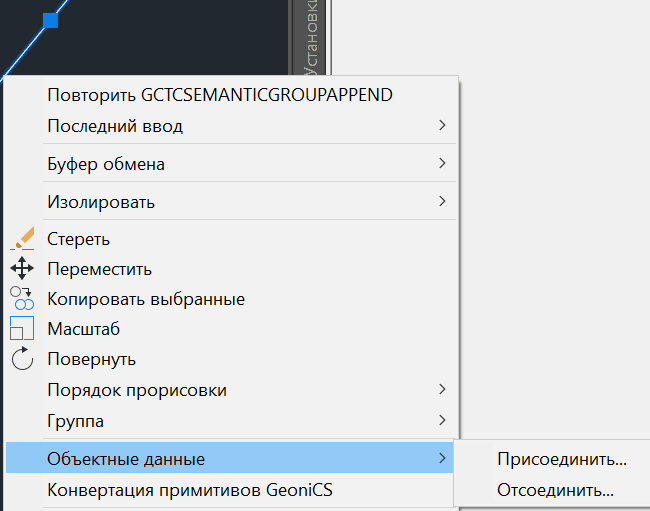The height and width of the screenshot is (511, 650).
Task: Expand the Изолировать submenu arrow
Action: tap(441, 201)
